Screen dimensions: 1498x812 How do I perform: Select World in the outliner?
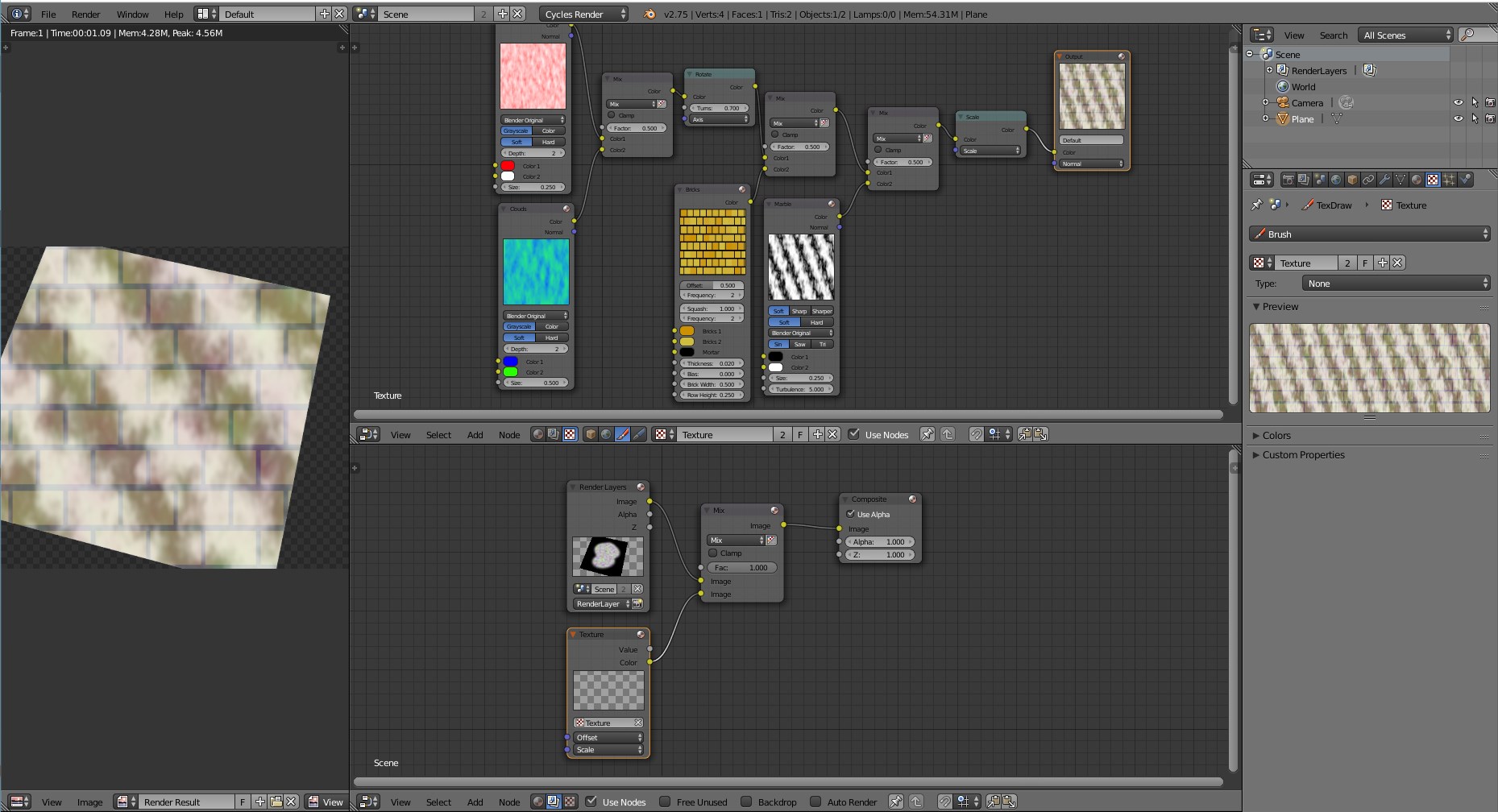click(x=1303, y=86)
